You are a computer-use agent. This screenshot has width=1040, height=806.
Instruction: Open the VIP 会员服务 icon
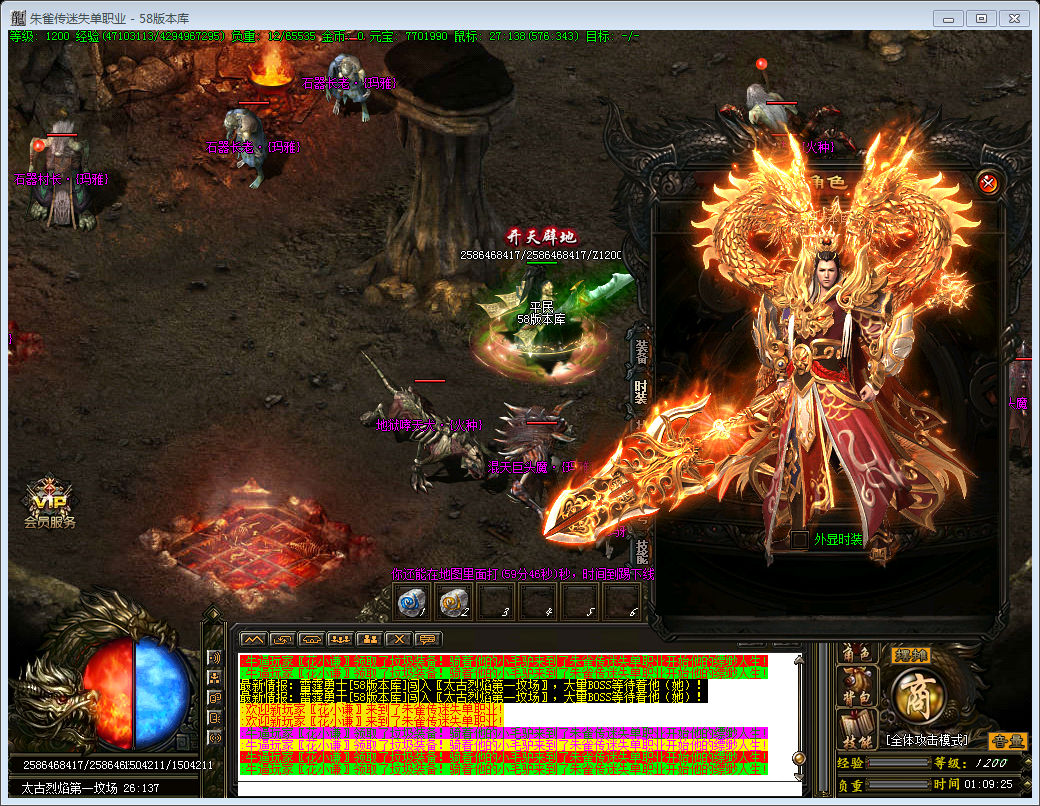point(50,502)
